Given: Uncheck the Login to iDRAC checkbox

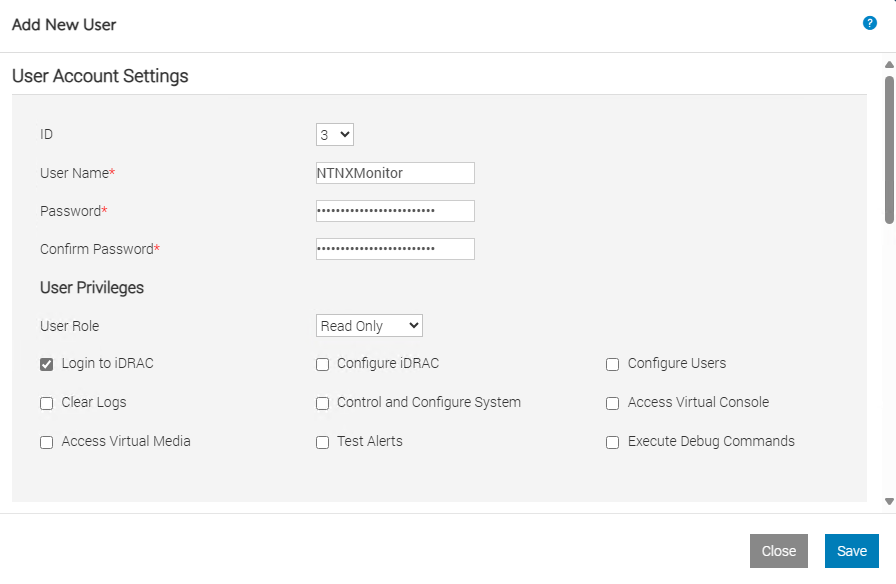Looking at the screenshot, I should 46,364.
